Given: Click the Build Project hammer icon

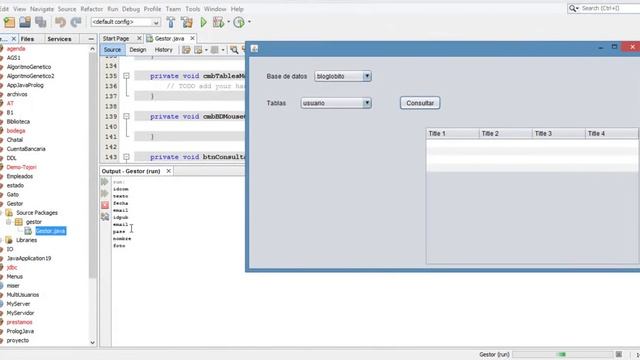Looking at the screenshot, I should click(171, 22).
